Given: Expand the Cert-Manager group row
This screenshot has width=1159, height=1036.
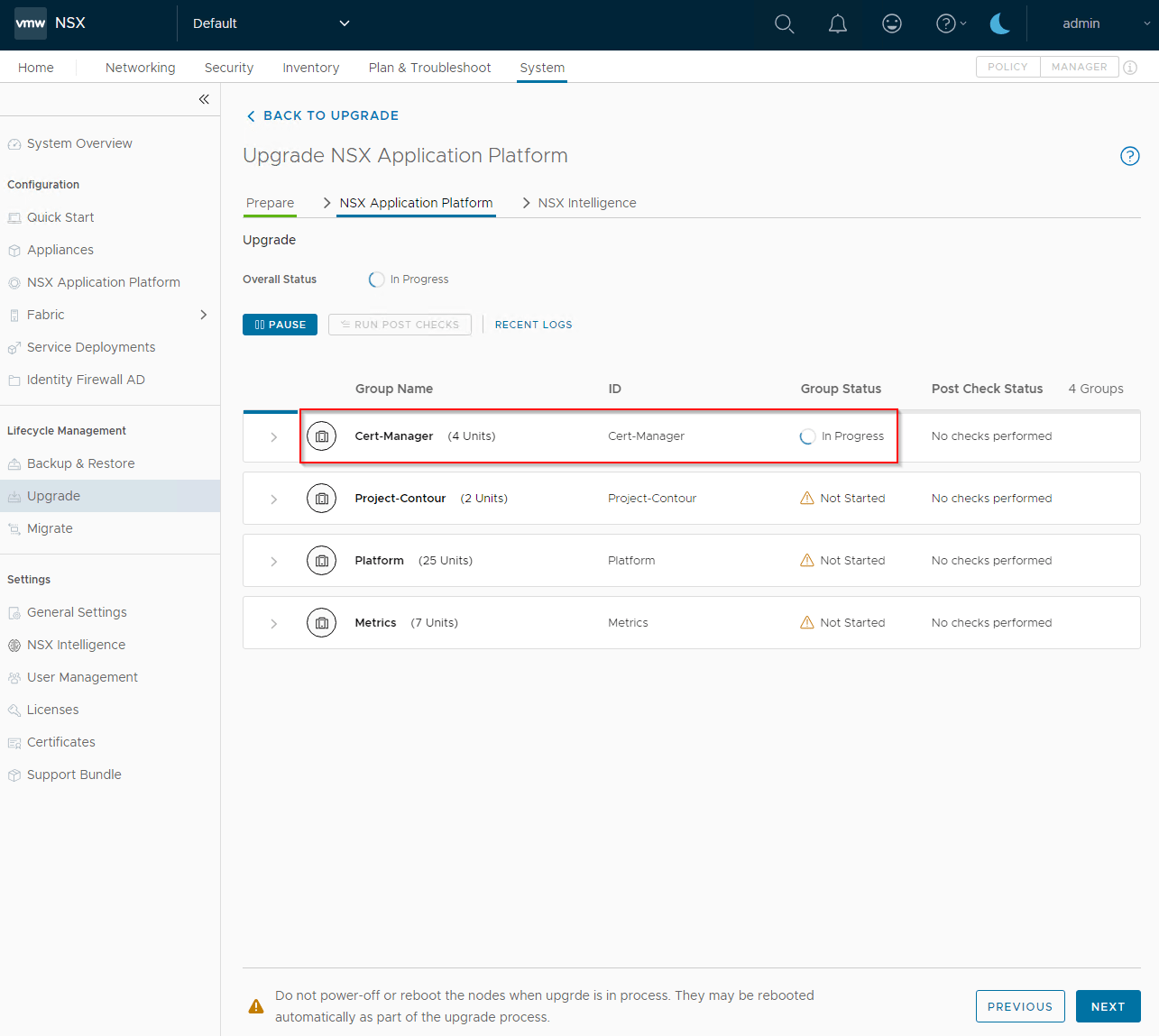Looking at the screenshot, I should click(x=274, y=437).
